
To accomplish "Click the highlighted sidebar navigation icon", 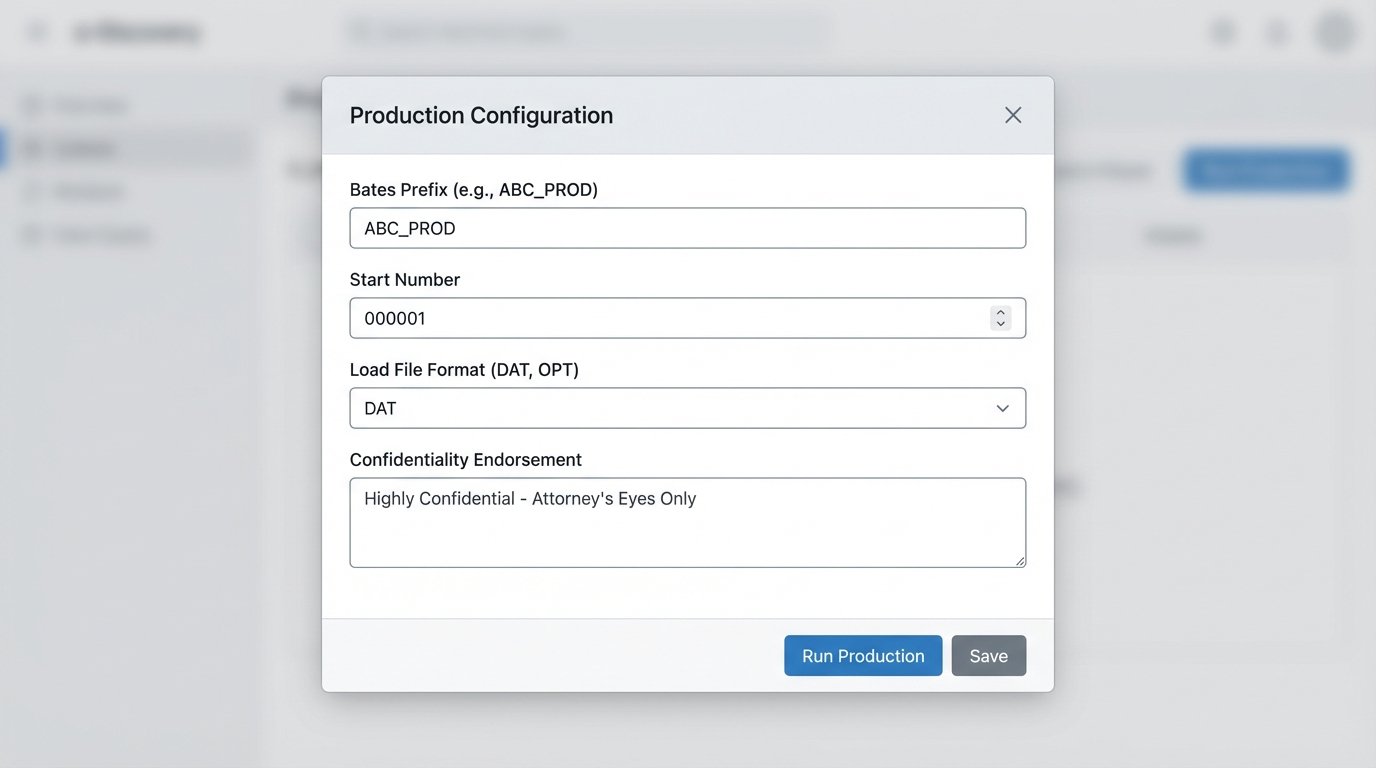I will [x=31, y=147].
